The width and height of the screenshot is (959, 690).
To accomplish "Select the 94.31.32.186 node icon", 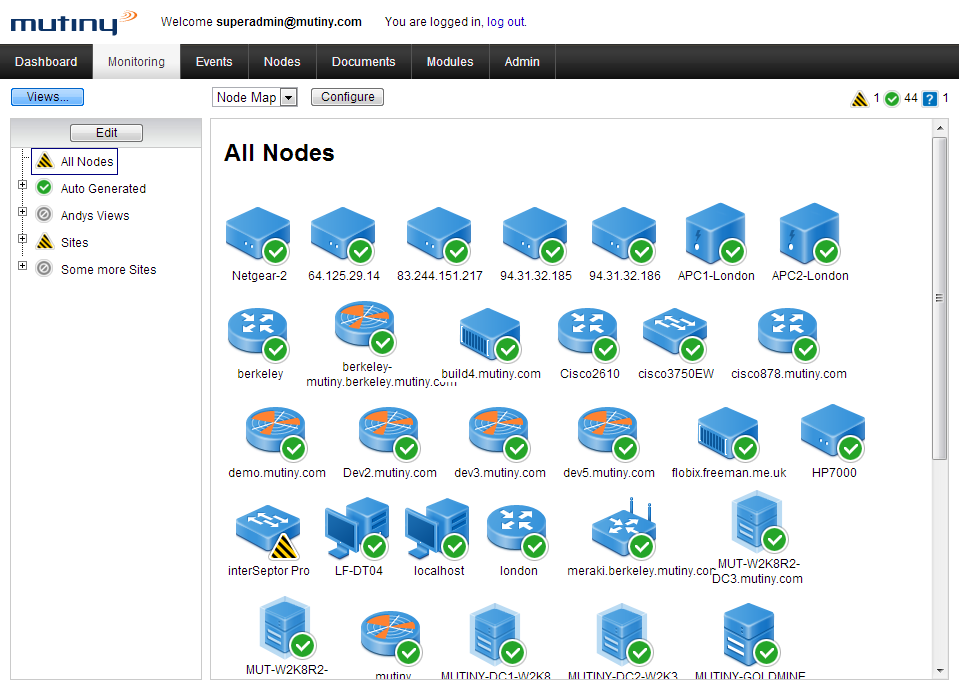I will click(624, 235).
